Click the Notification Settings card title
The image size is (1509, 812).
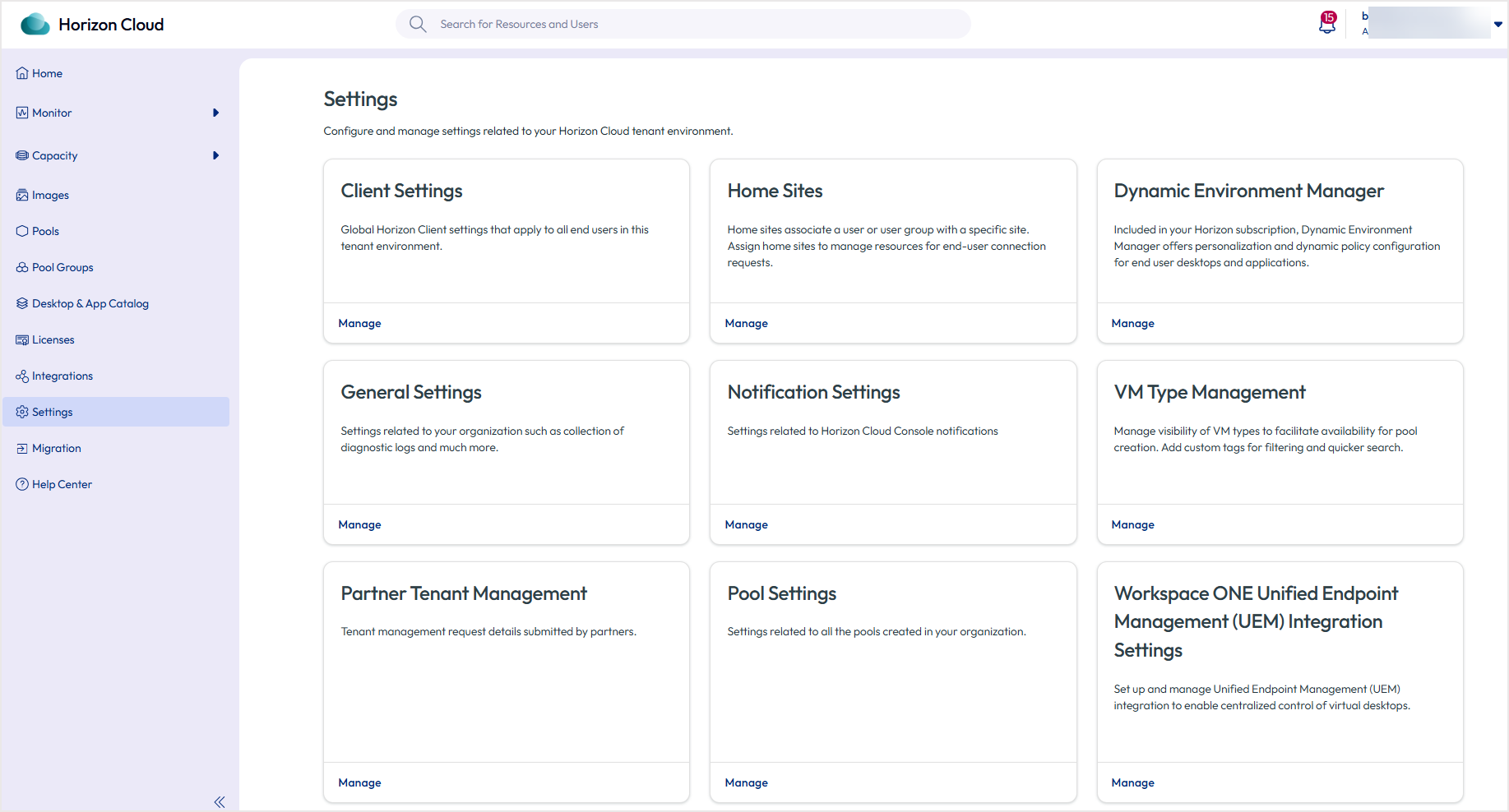(x=813, y=392)
